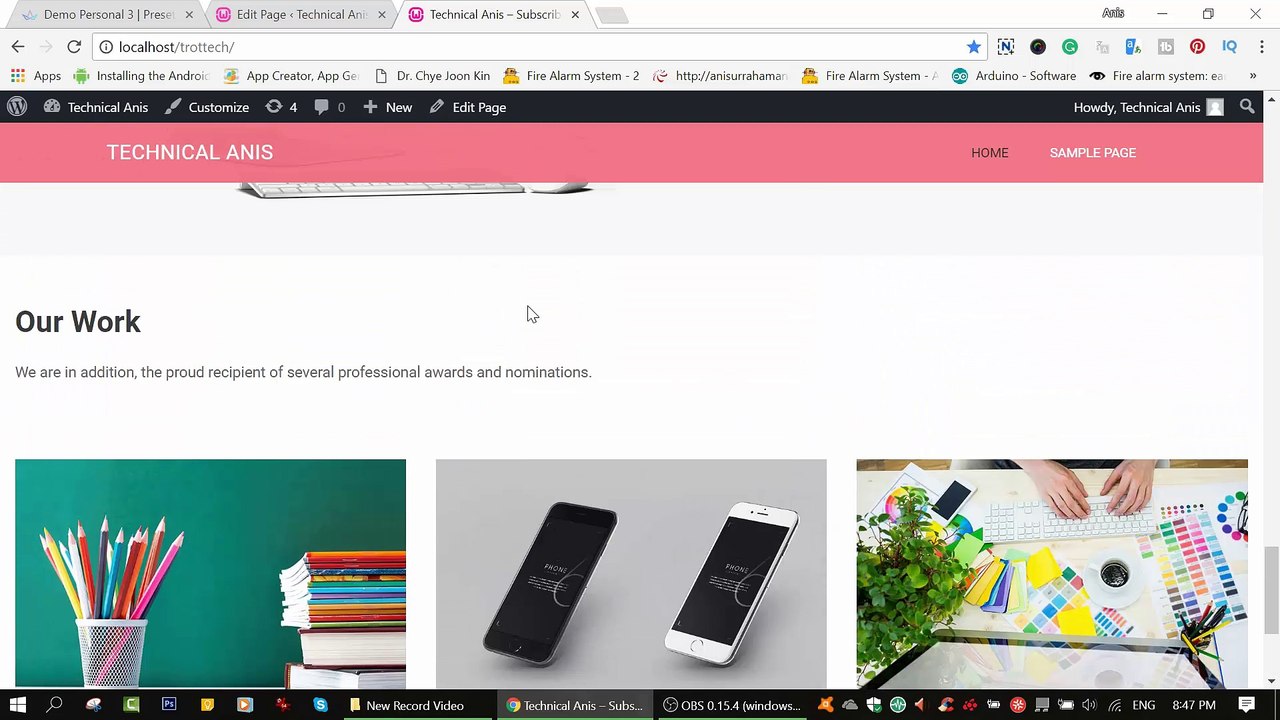Open the Arduino - Software bookmark
This screenshot has width=1280, height=720.
pyautogui.click(x=1014, y=76)
